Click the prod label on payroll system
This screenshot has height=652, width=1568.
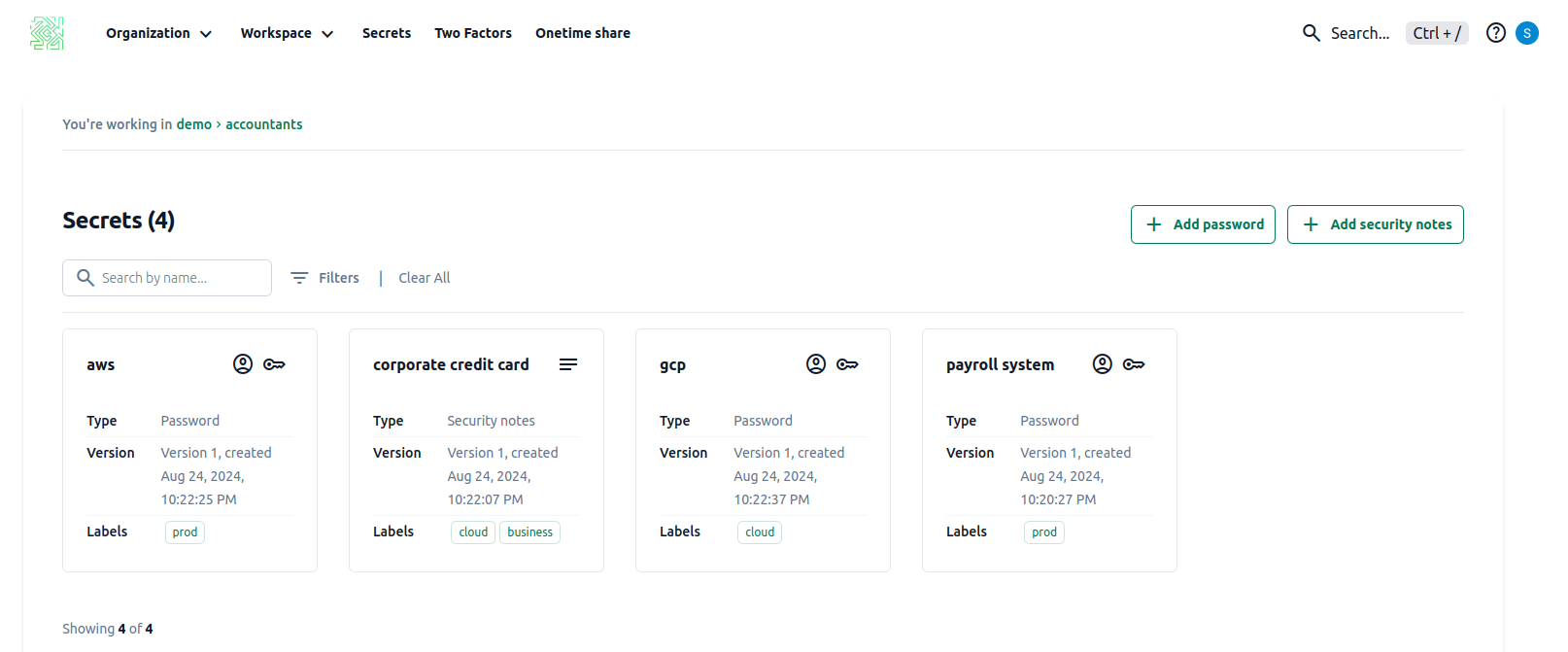coord(1044,532)
